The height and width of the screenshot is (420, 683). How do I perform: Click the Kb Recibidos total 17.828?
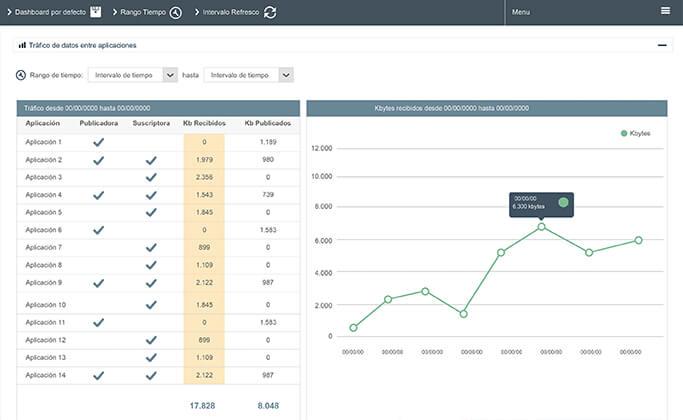[204, 405]
